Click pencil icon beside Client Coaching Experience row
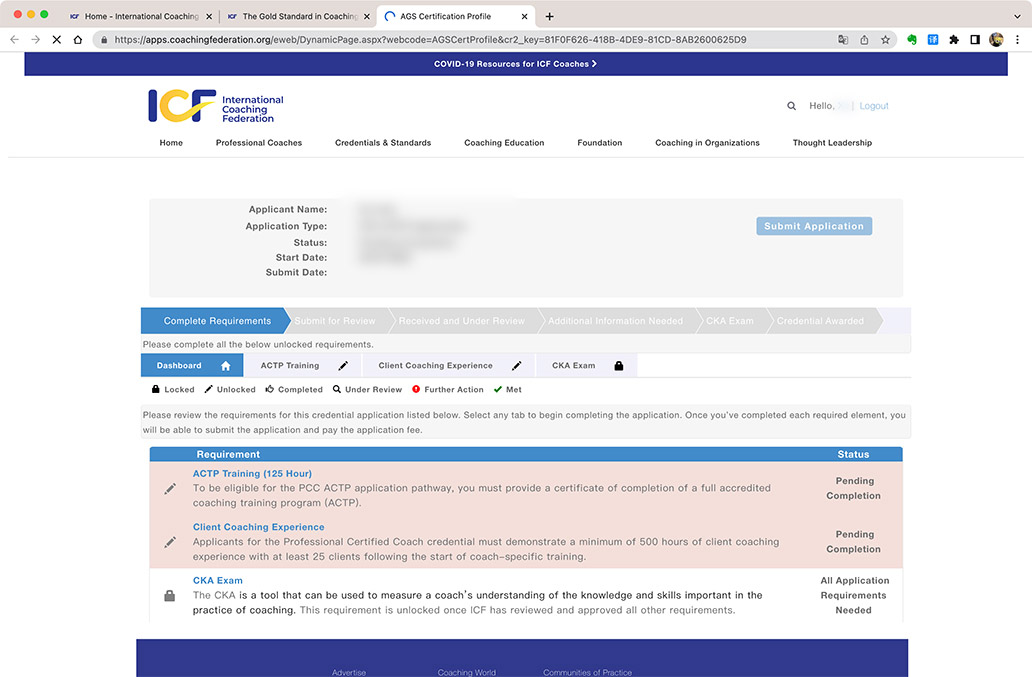The height and width of the screenshot is (677, 1032). point(170,542)
